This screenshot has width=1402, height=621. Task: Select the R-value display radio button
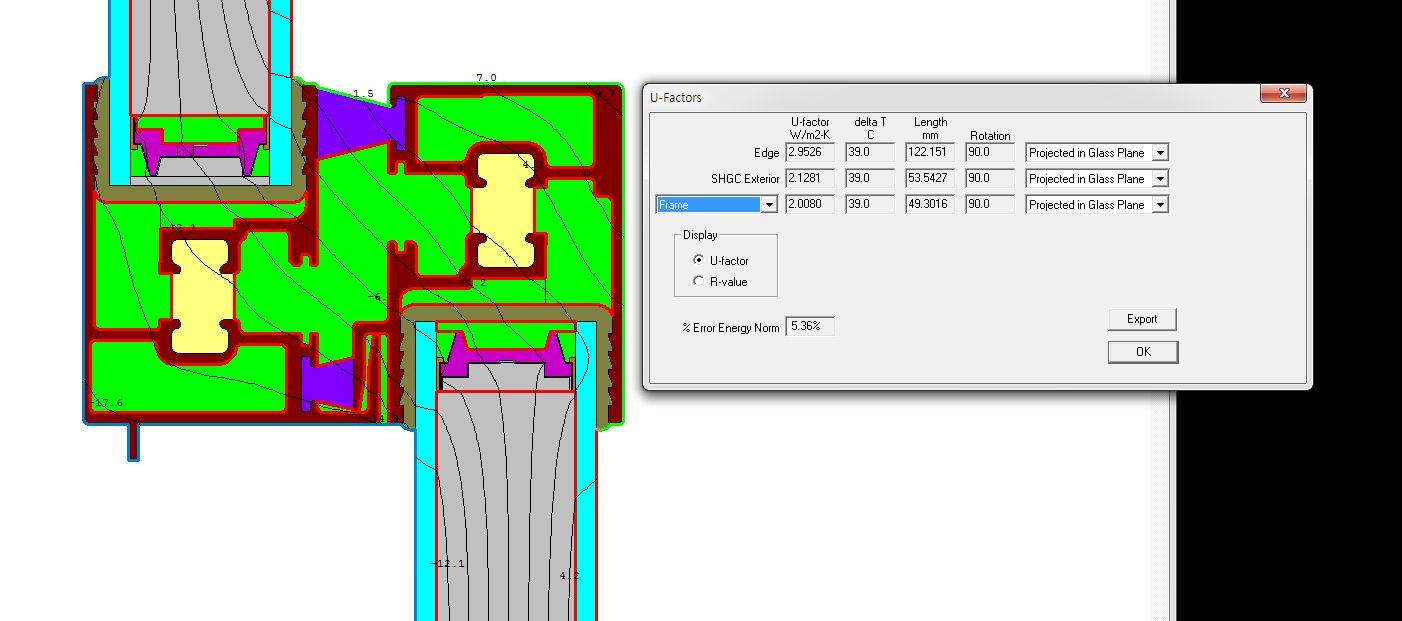[x=698, y=282]
